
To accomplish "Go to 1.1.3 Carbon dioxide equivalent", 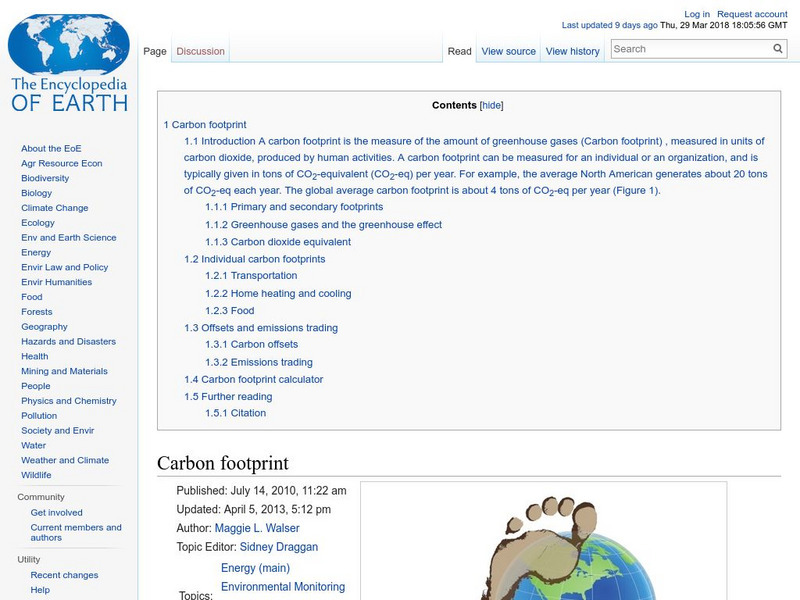I will [278, 242].
